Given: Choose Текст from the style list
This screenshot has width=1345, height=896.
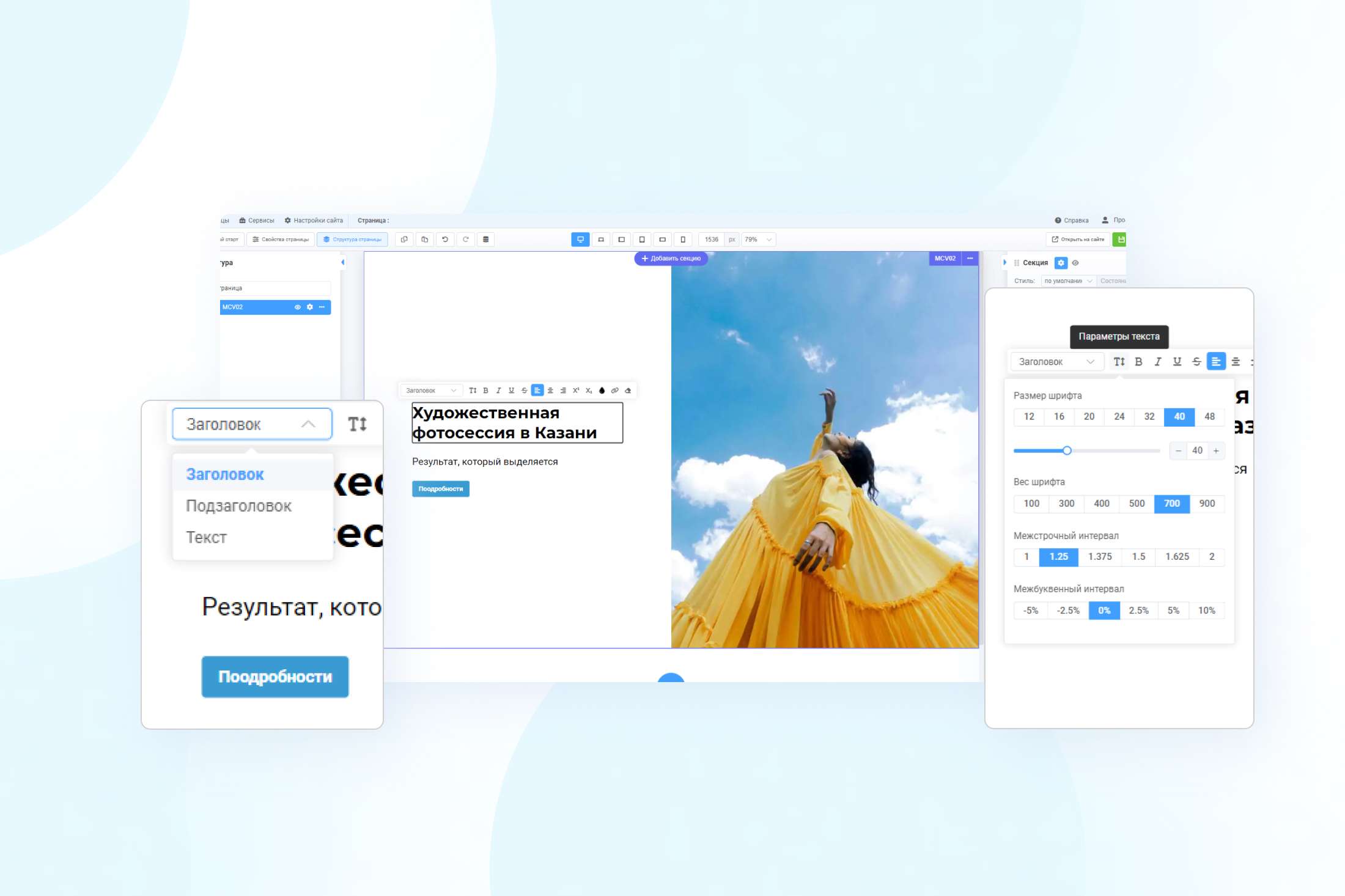Looking at the screenshot, I should tap(252, 537).
